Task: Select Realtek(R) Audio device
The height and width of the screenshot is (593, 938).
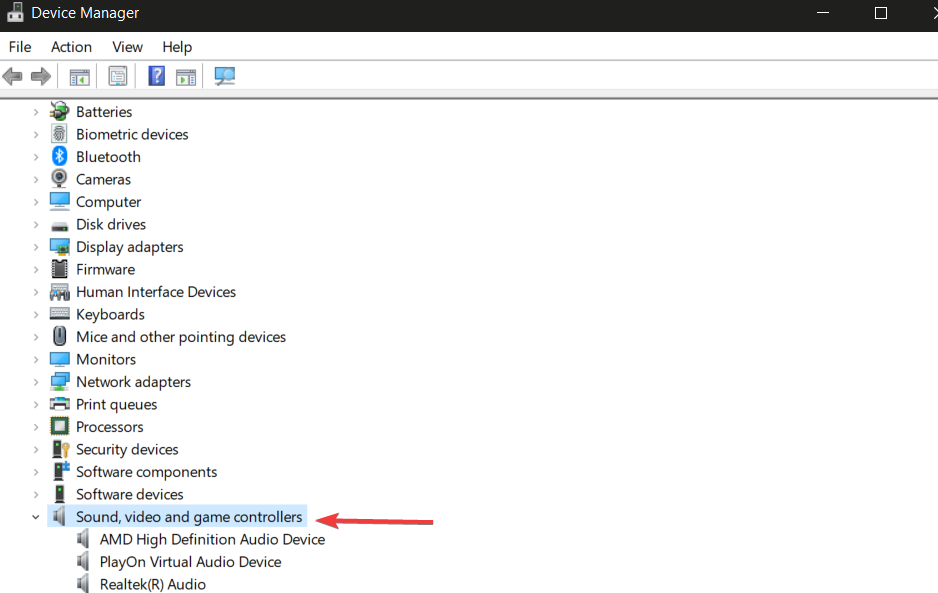Action: 153,585
